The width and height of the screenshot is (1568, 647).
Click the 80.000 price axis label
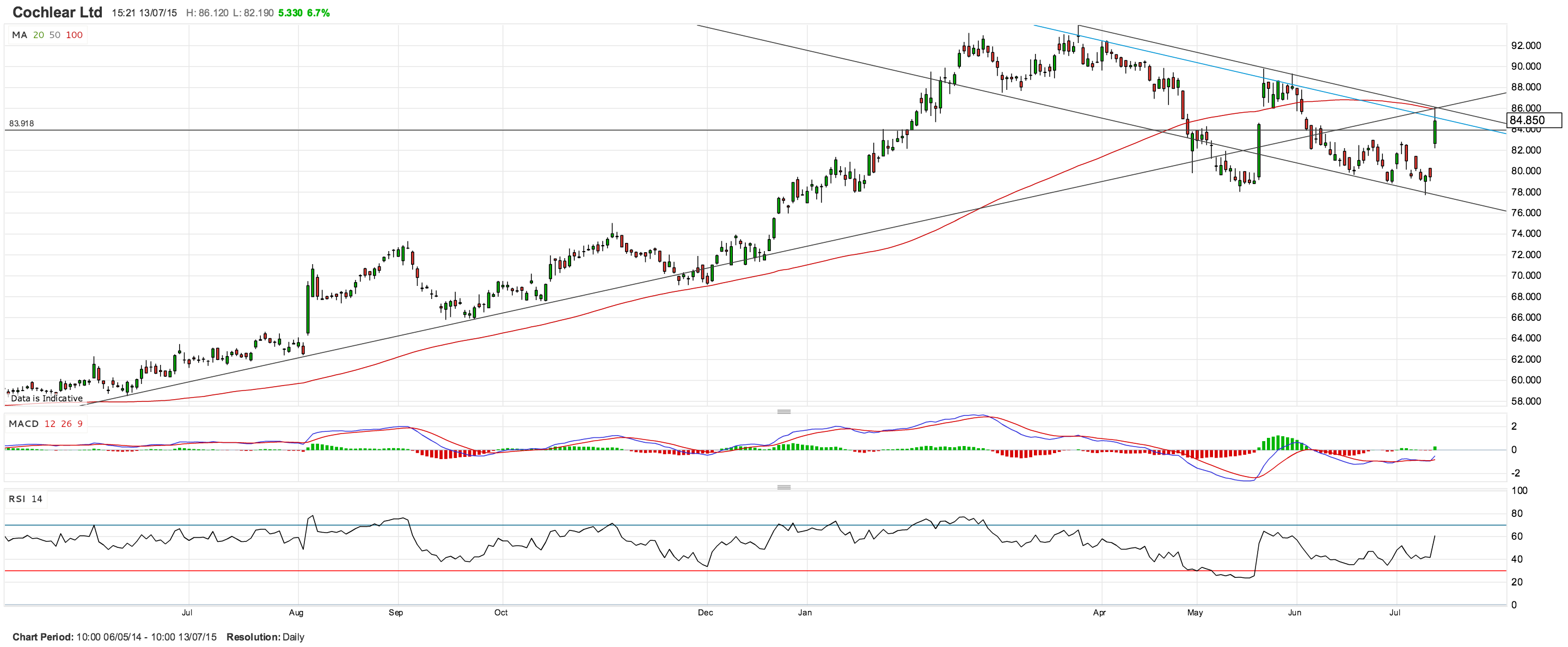(x=1526, y=171)
